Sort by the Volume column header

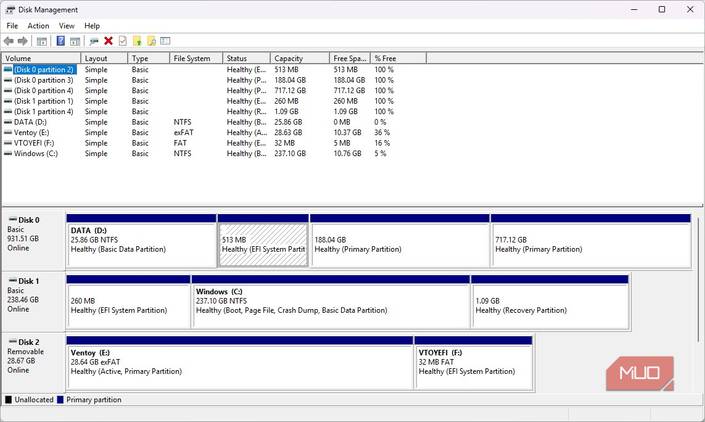click(41, 58)
